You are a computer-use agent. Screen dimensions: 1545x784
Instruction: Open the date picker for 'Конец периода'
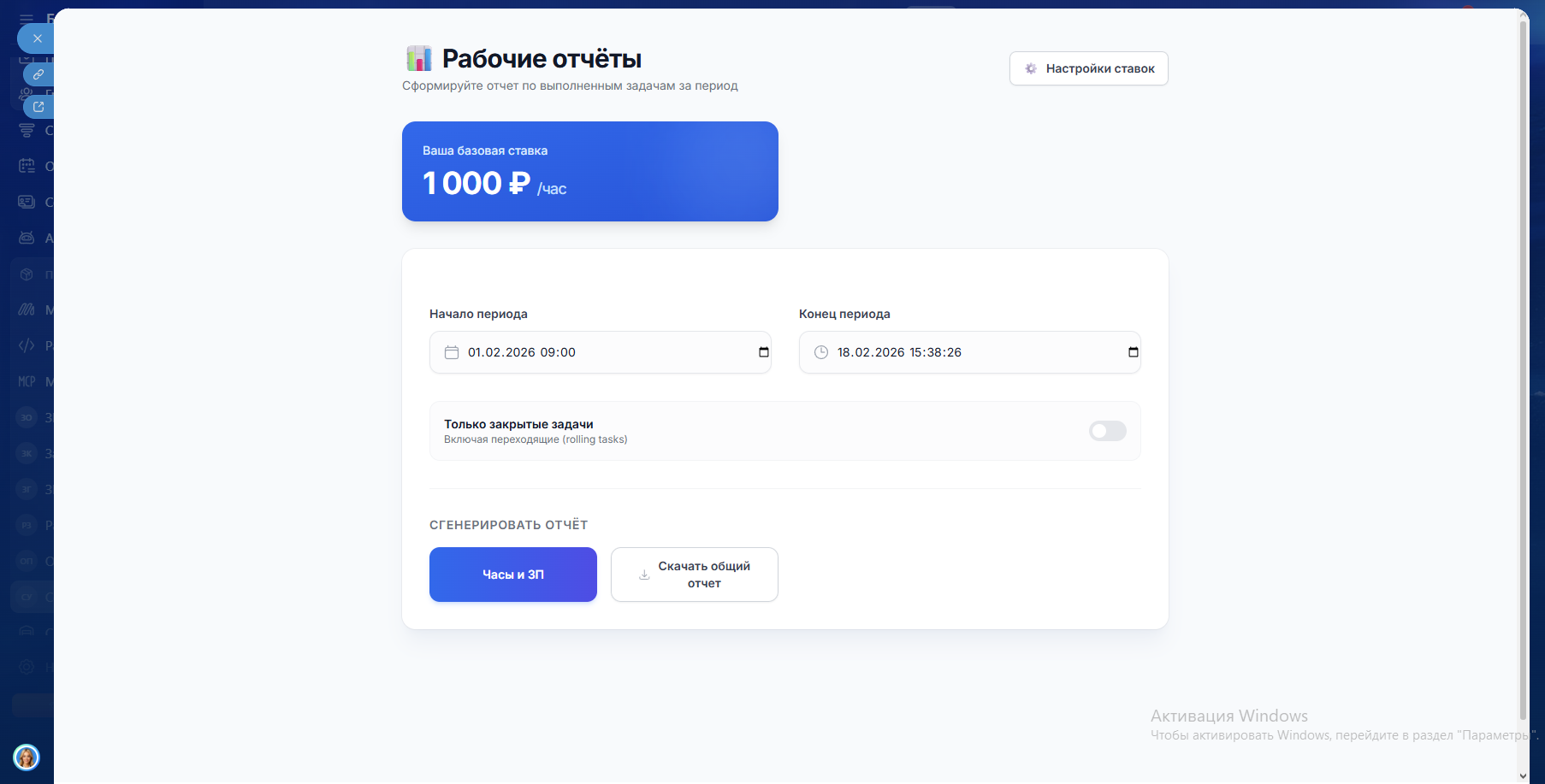1134,352
